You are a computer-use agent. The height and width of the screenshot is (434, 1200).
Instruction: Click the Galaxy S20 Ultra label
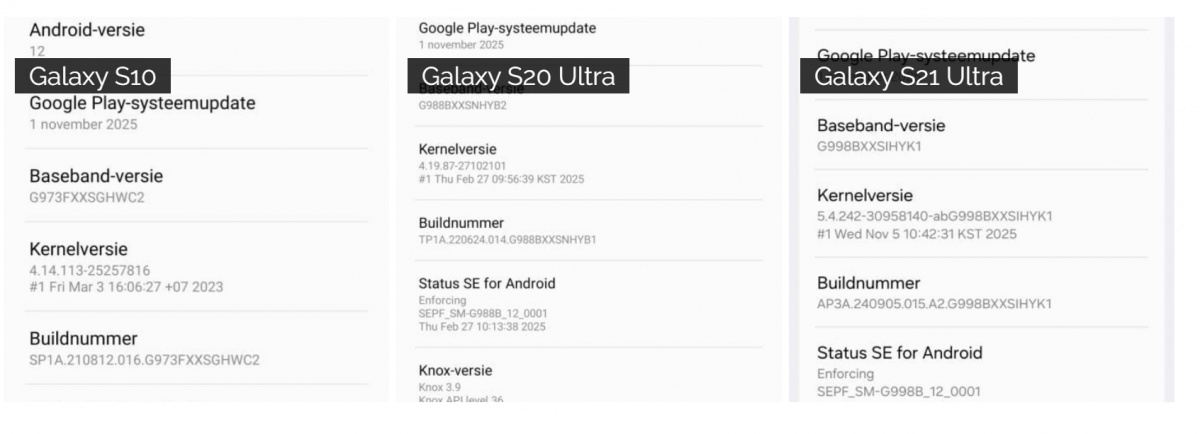click(518, 75)
